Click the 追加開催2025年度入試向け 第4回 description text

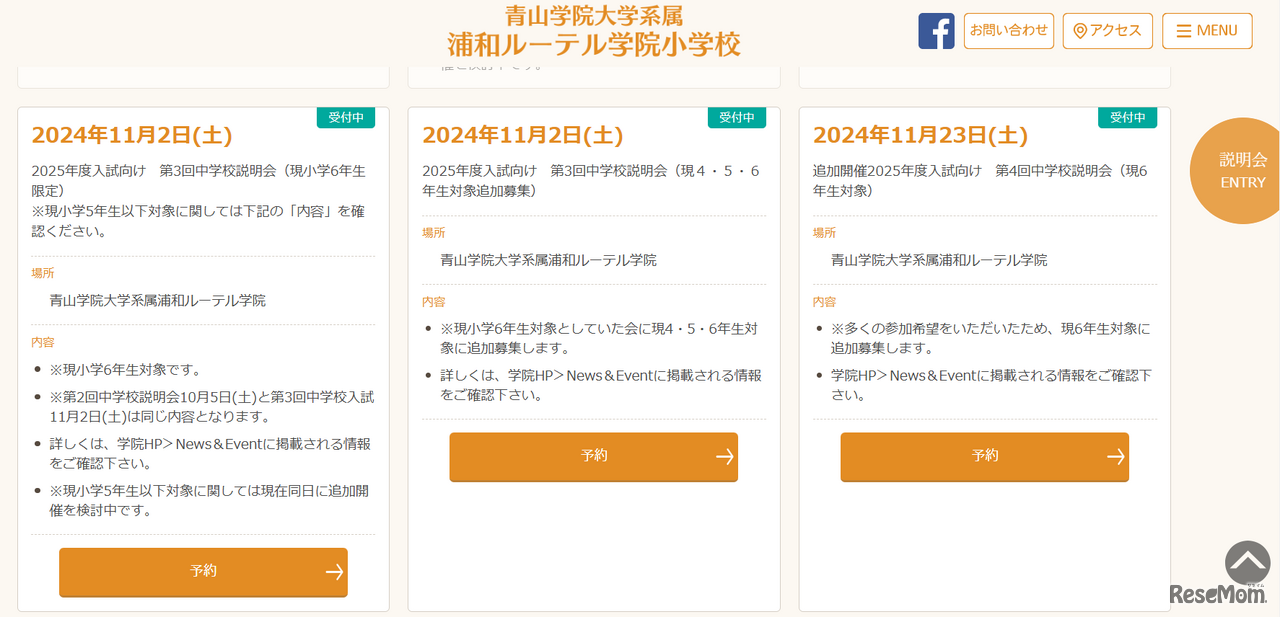[980, 180]
